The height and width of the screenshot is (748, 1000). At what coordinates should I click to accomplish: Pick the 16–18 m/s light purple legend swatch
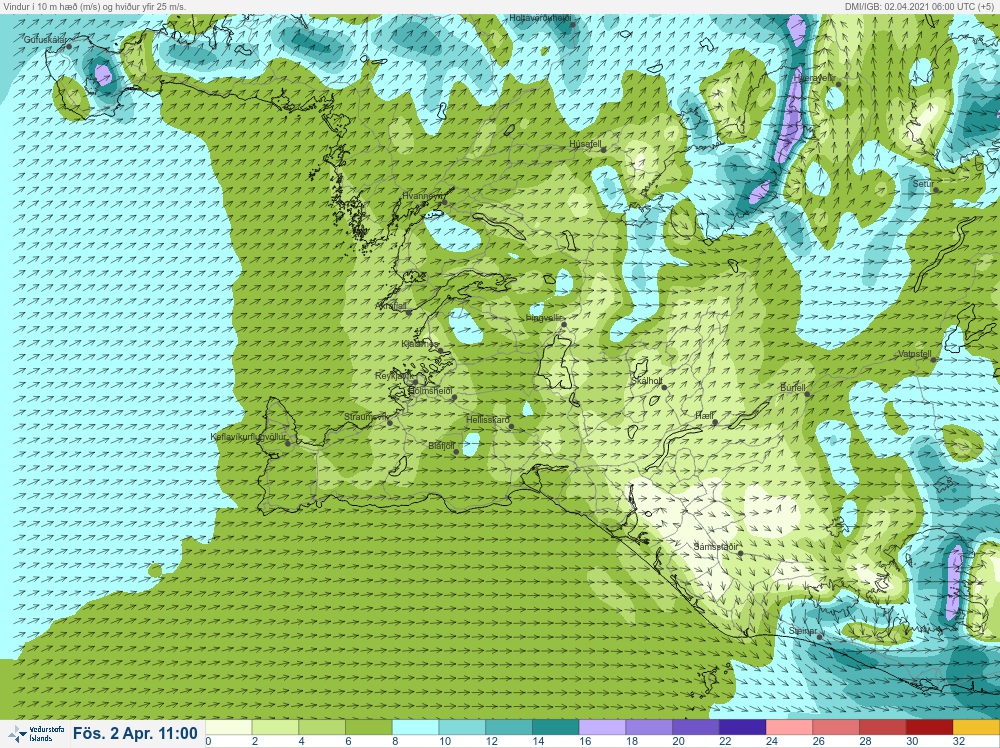602,728
